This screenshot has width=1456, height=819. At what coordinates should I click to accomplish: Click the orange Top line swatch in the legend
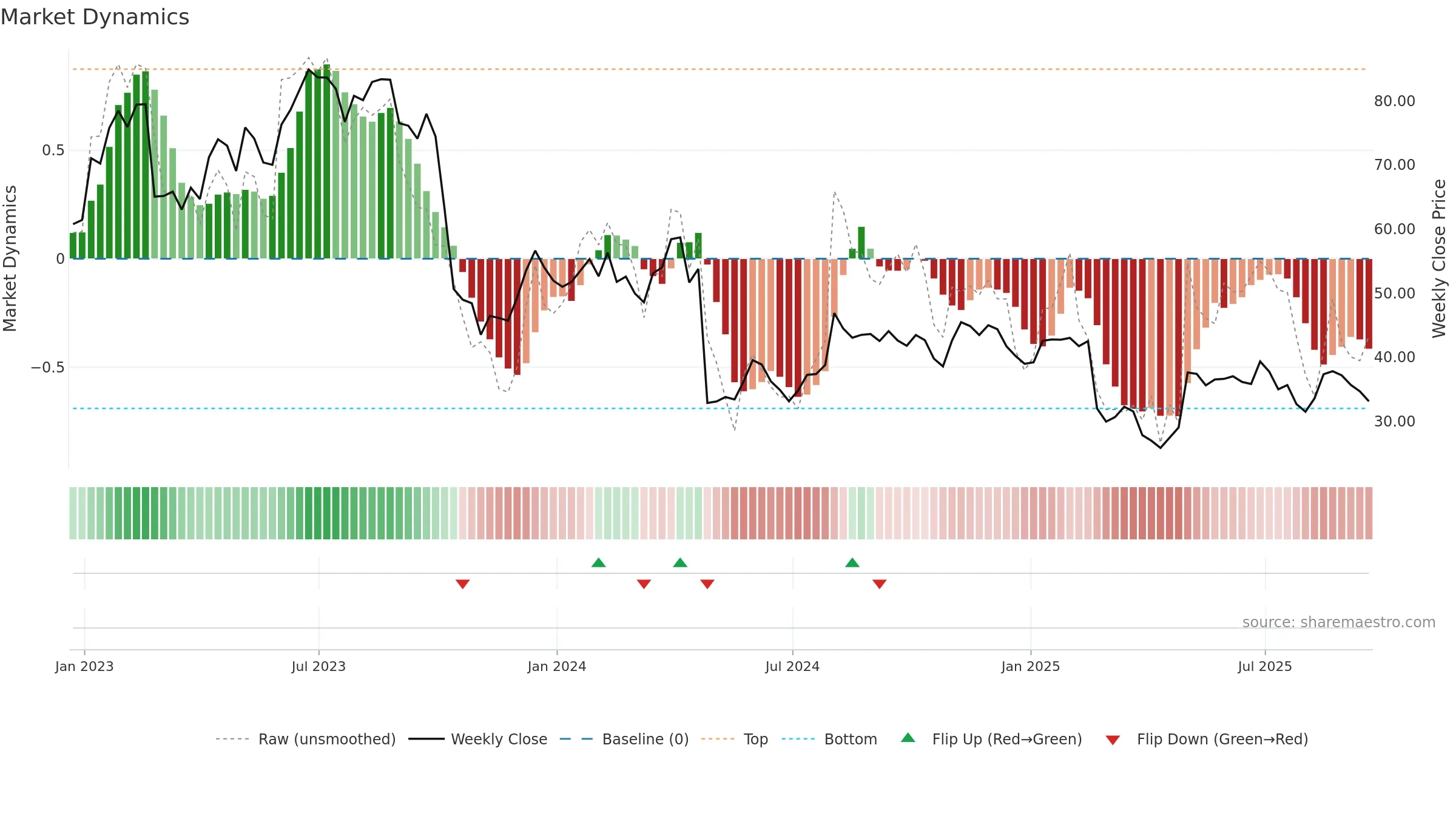point(718,739)
